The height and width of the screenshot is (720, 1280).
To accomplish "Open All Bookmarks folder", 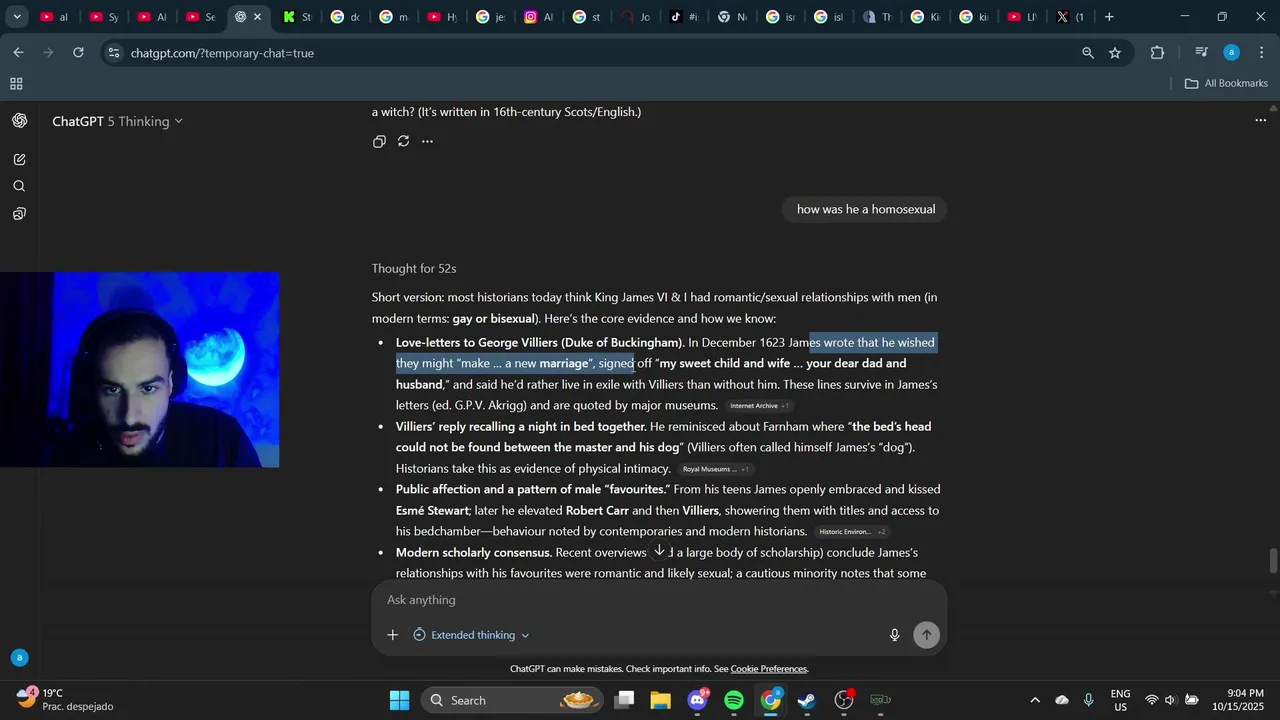I will pos(1227,84).
